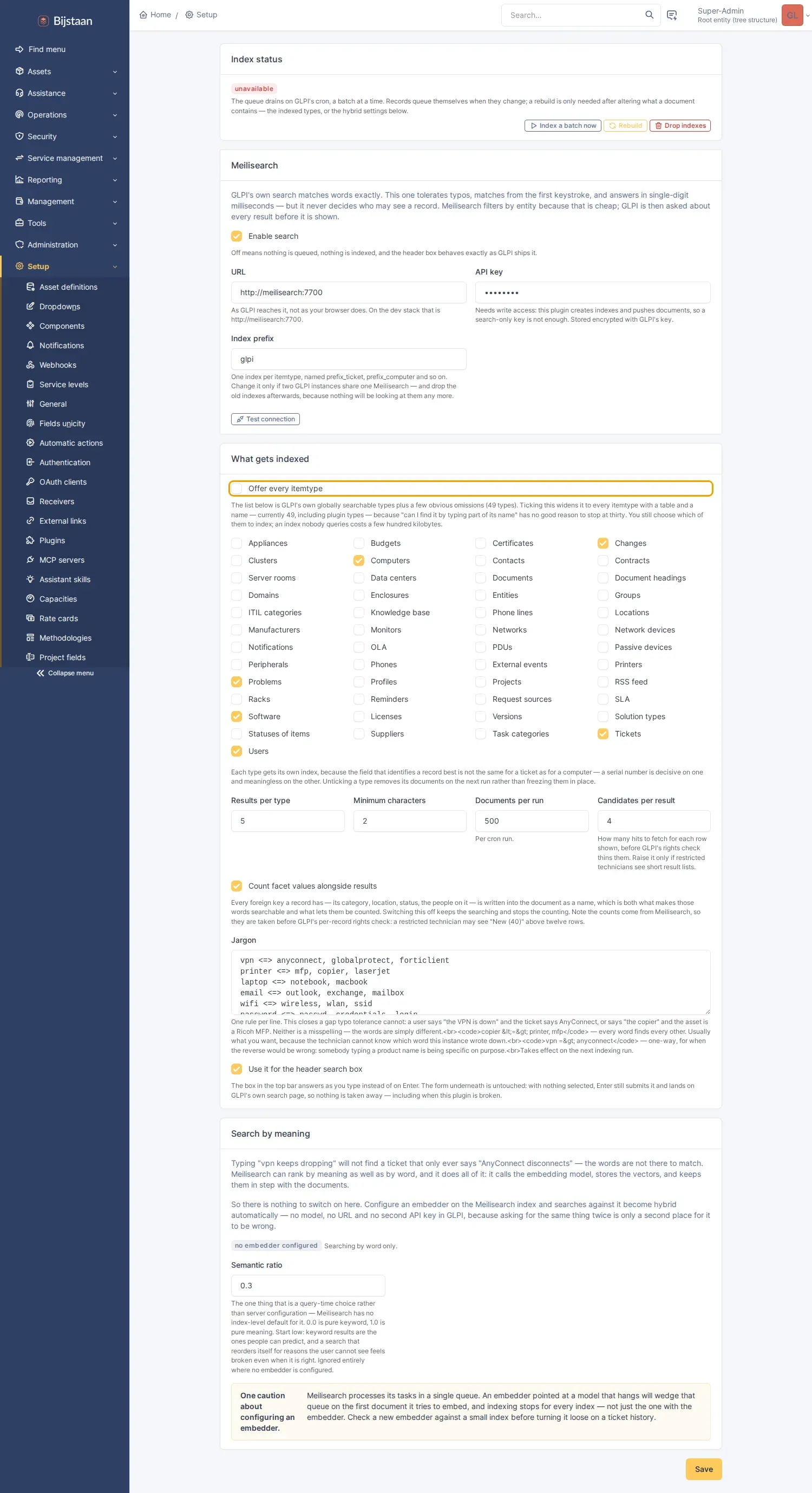
Task: Click the Plugins puzzle icon in sidebar
Action: point(31,540)
